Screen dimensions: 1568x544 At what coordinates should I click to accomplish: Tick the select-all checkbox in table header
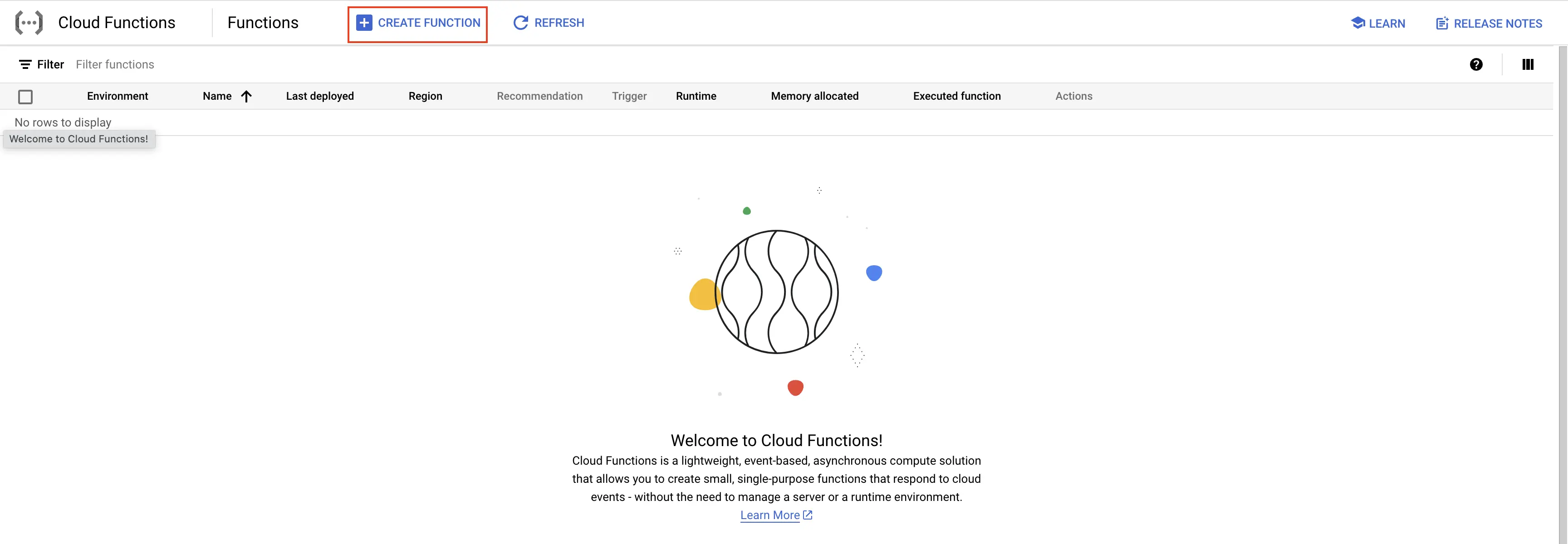25,97
